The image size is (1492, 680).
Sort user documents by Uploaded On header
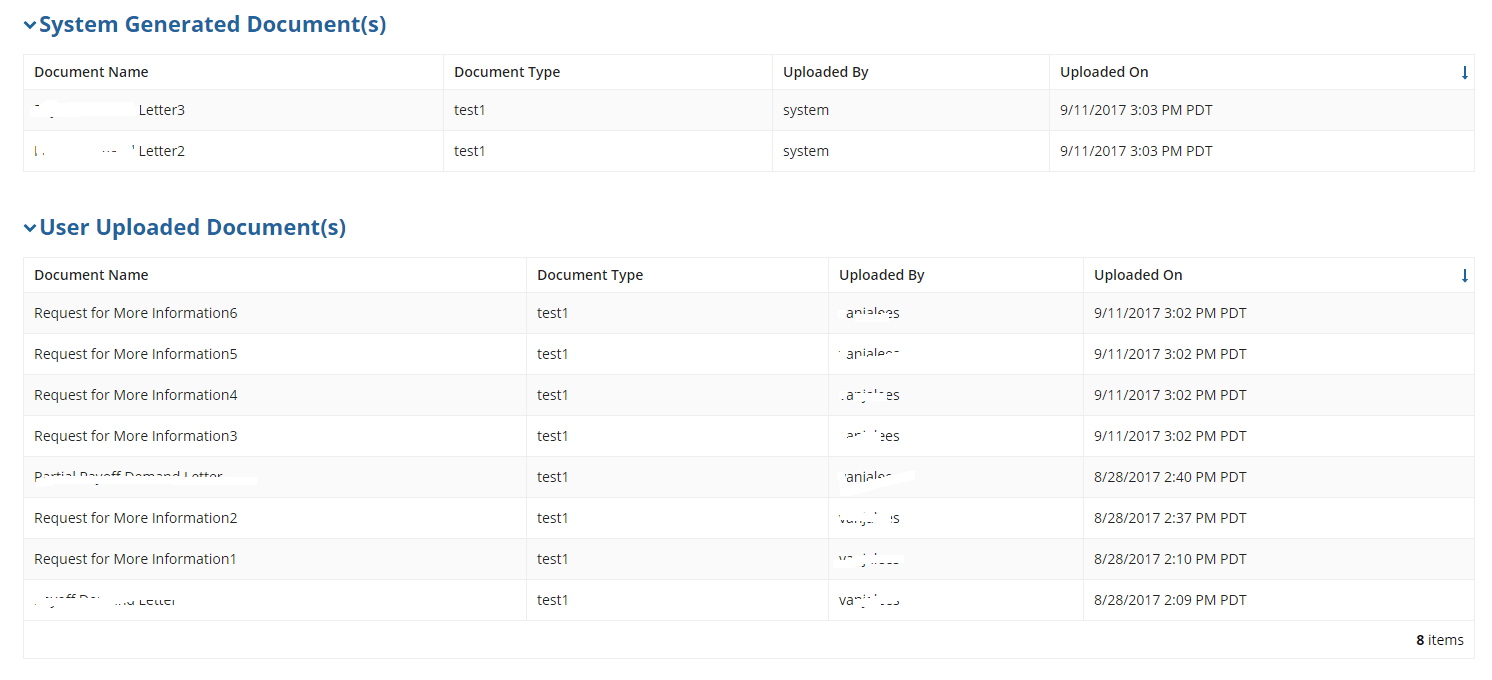click(1138, 275)
